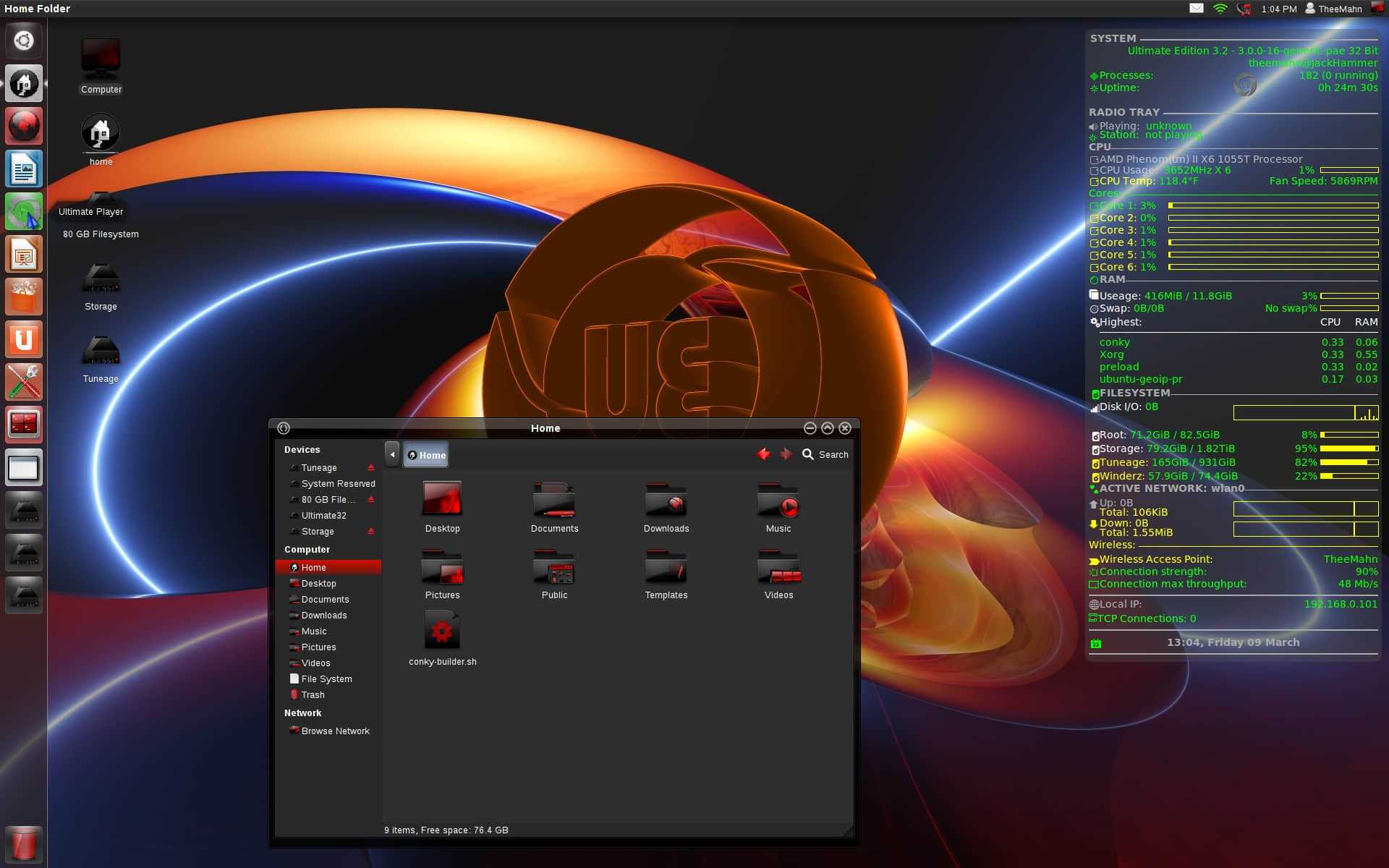Launch the system tweak tool (screwdriver and wrench icon)
This screenshot has height=868, width=1389.
point(24,382)
